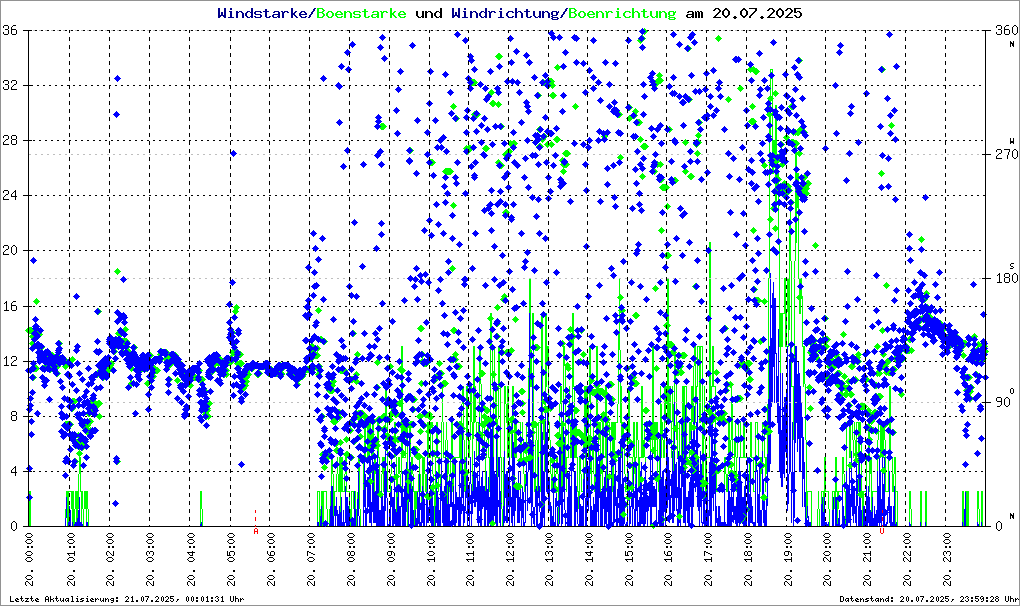
Task: Click the time axis label '22:00'
Action: pos(908,549)
